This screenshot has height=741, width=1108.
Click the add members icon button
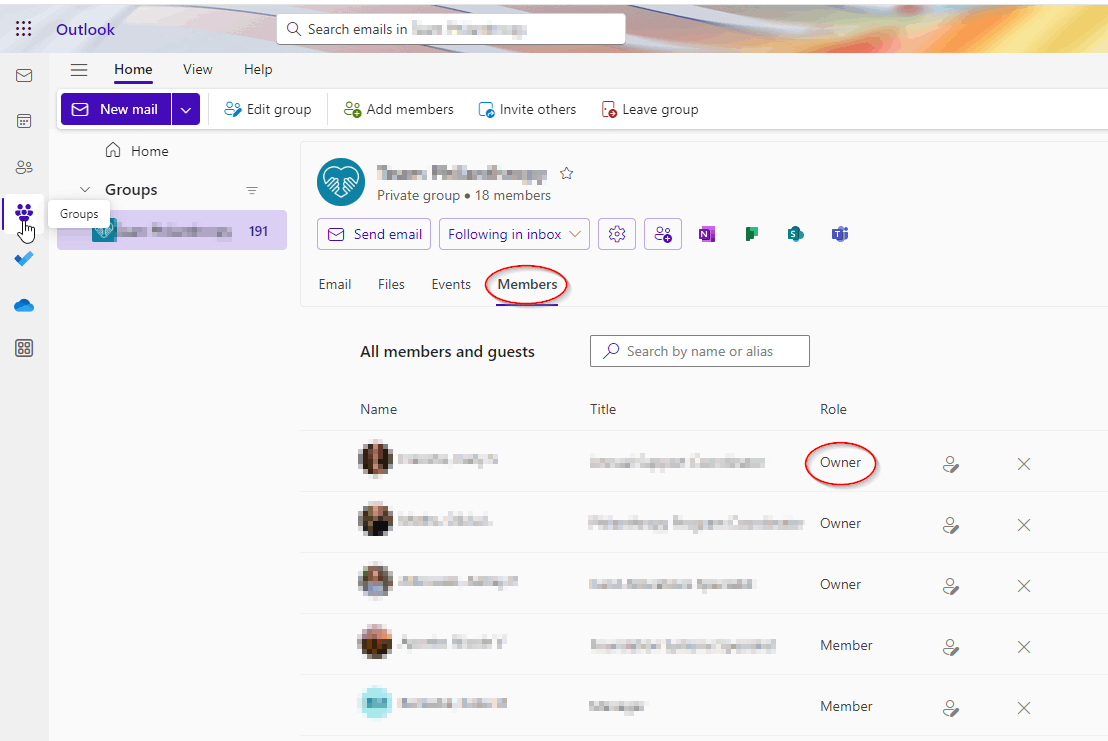point(663,234)
